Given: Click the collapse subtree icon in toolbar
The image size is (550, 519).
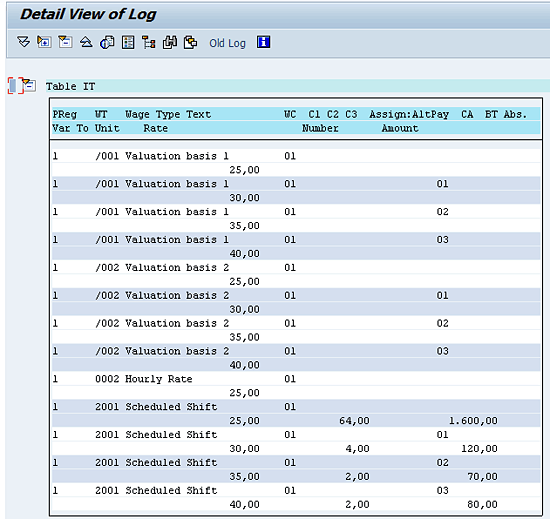Looking at the screenshot, I should pyautogui.click(x=65, y=42).
